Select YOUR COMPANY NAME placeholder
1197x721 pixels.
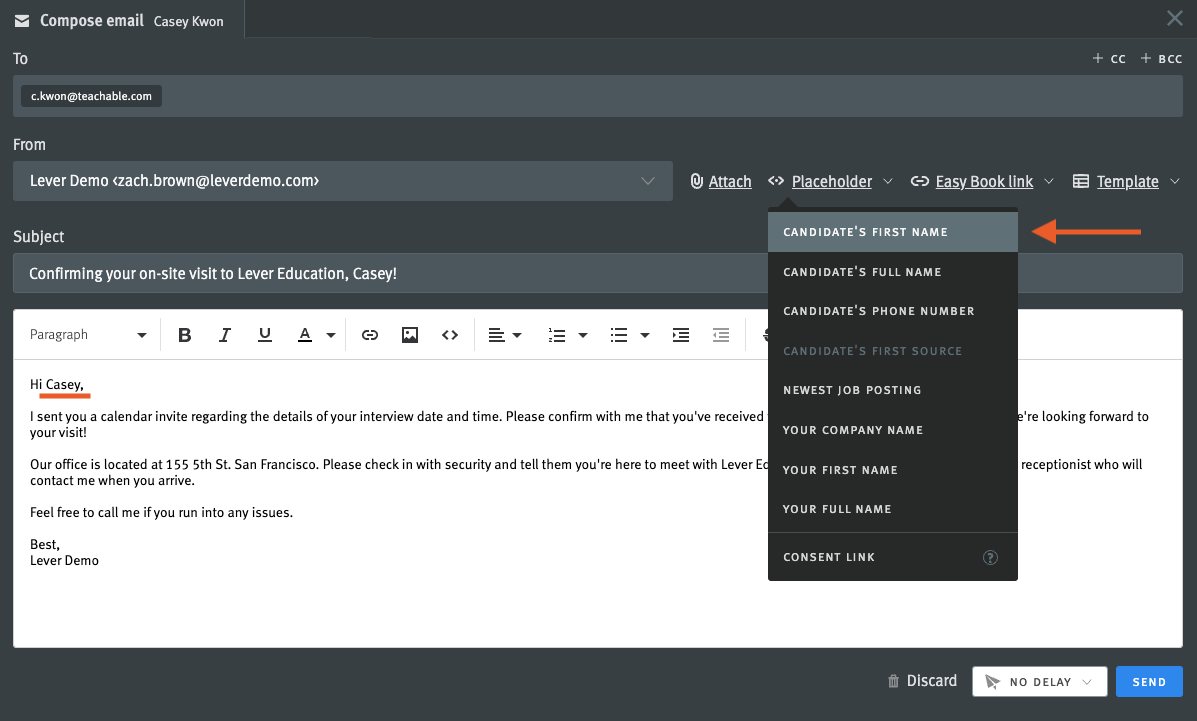tap(853, 430)
